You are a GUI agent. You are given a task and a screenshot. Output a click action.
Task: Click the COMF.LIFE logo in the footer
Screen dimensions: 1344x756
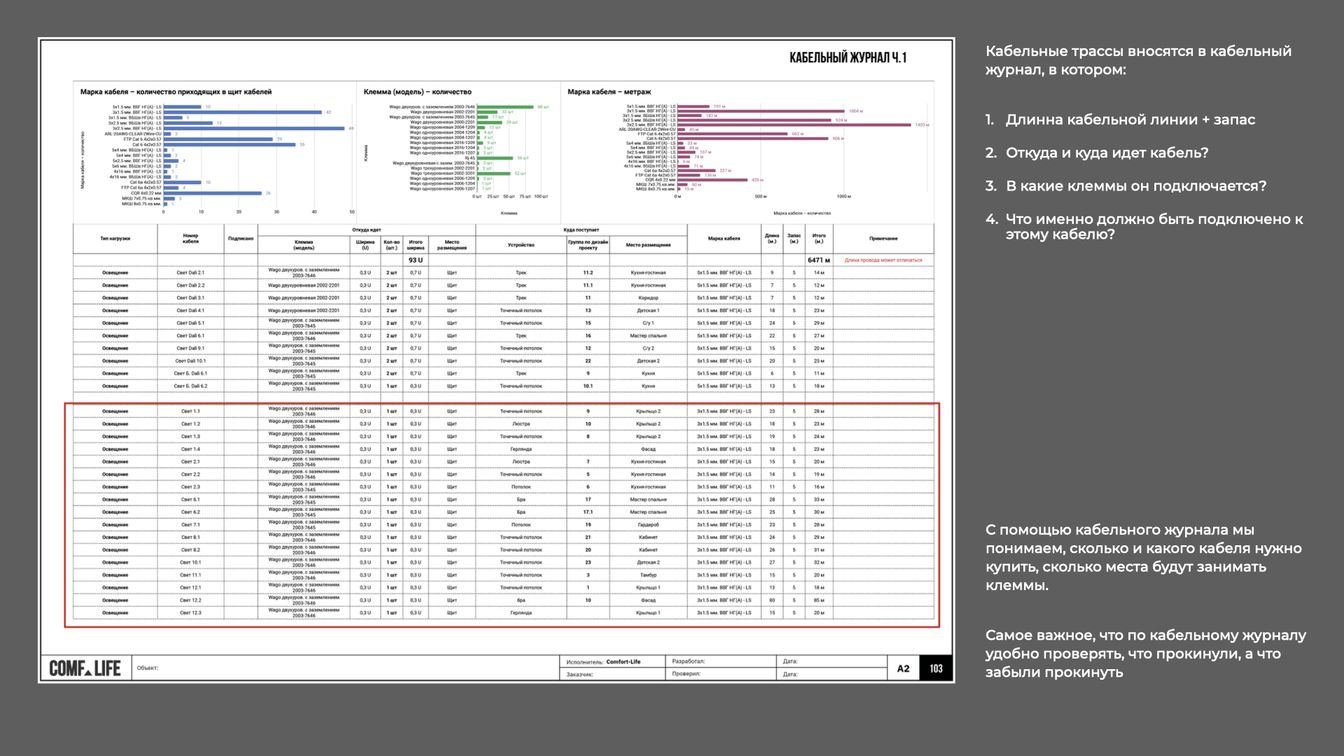85,668
